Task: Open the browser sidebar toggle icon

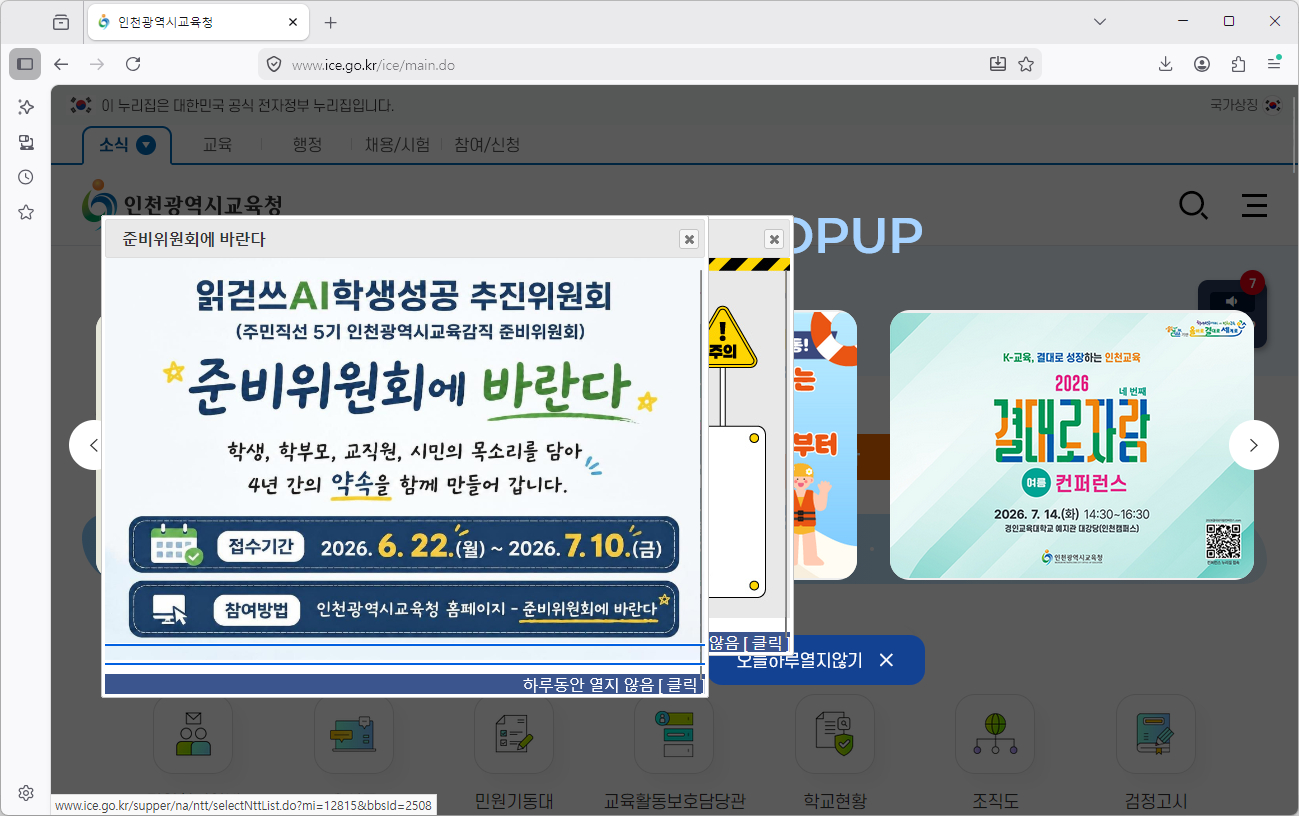Action: click(25, 64)
